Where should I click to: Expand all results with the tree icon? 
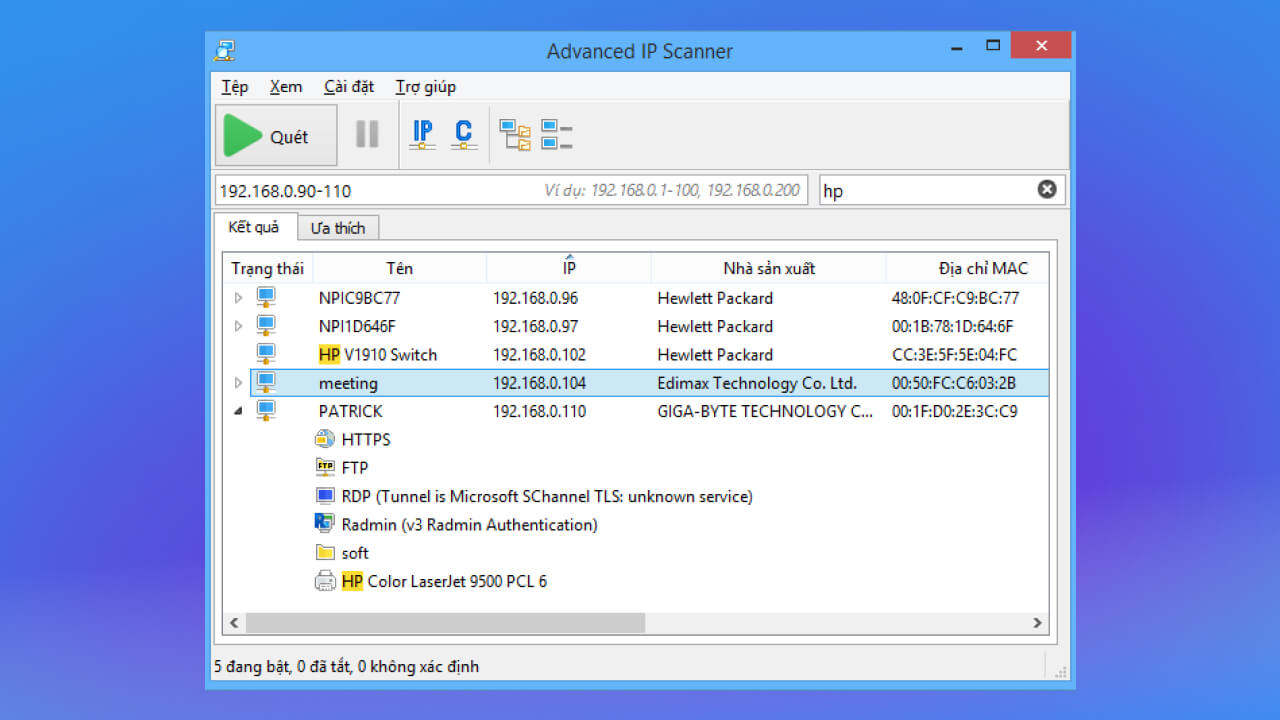515,135
